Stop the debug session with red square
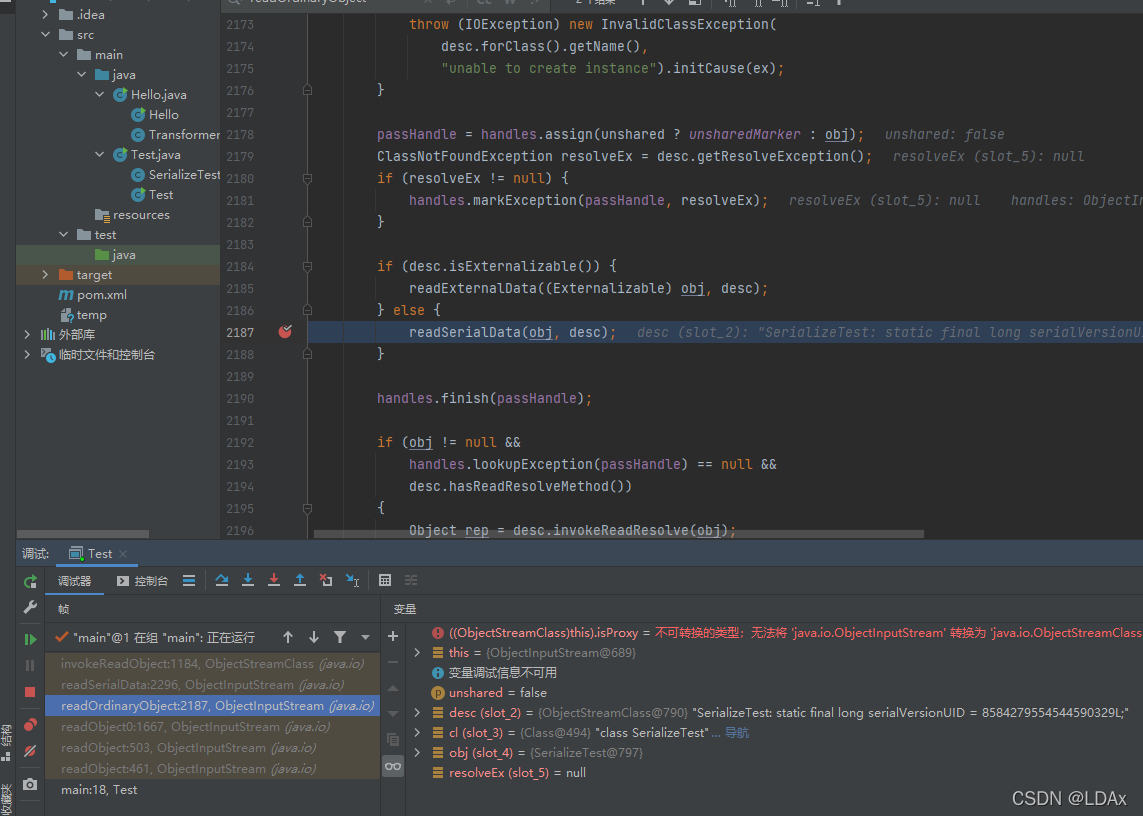This screenshot has width=1143, height=816. (30, 691)
